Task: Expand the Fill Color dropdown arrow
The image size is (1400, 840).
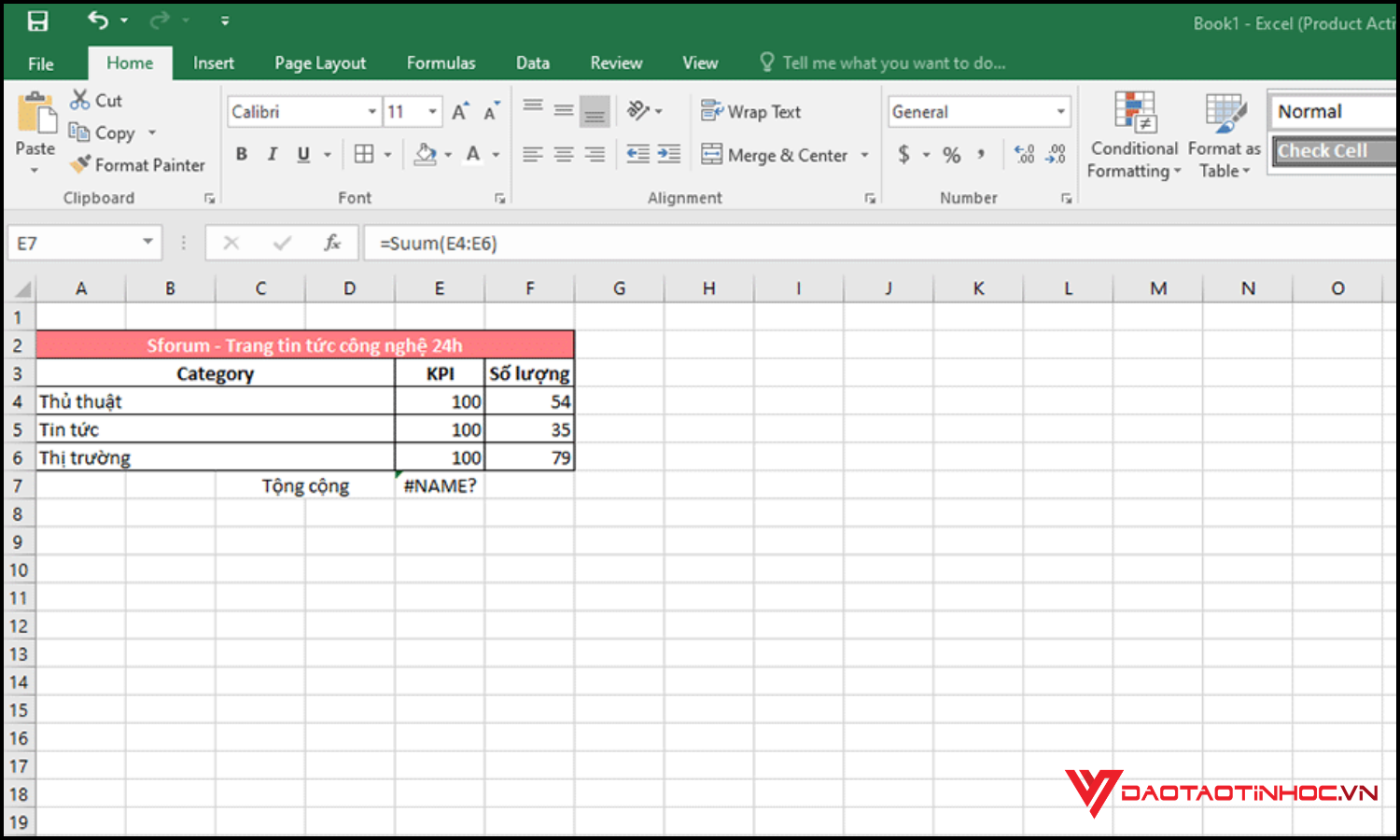Action: [x=446, y=154]
